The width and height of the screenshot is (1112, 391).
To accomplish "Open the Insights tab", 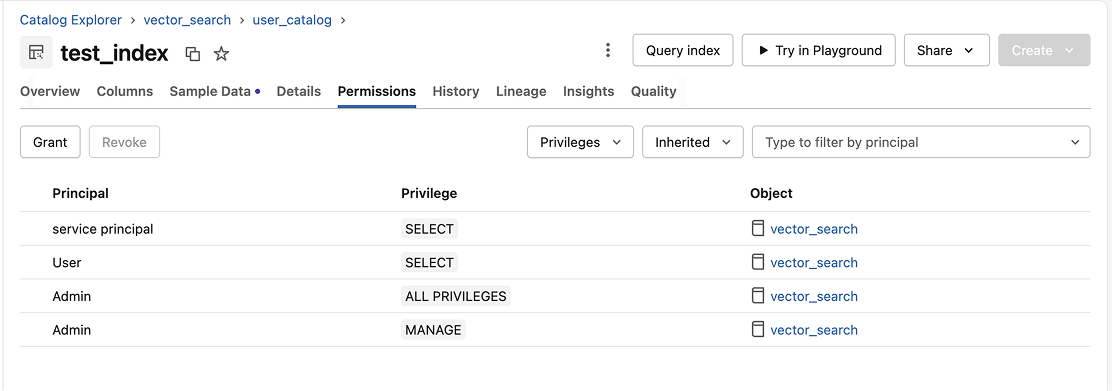I will coord(589,92).
